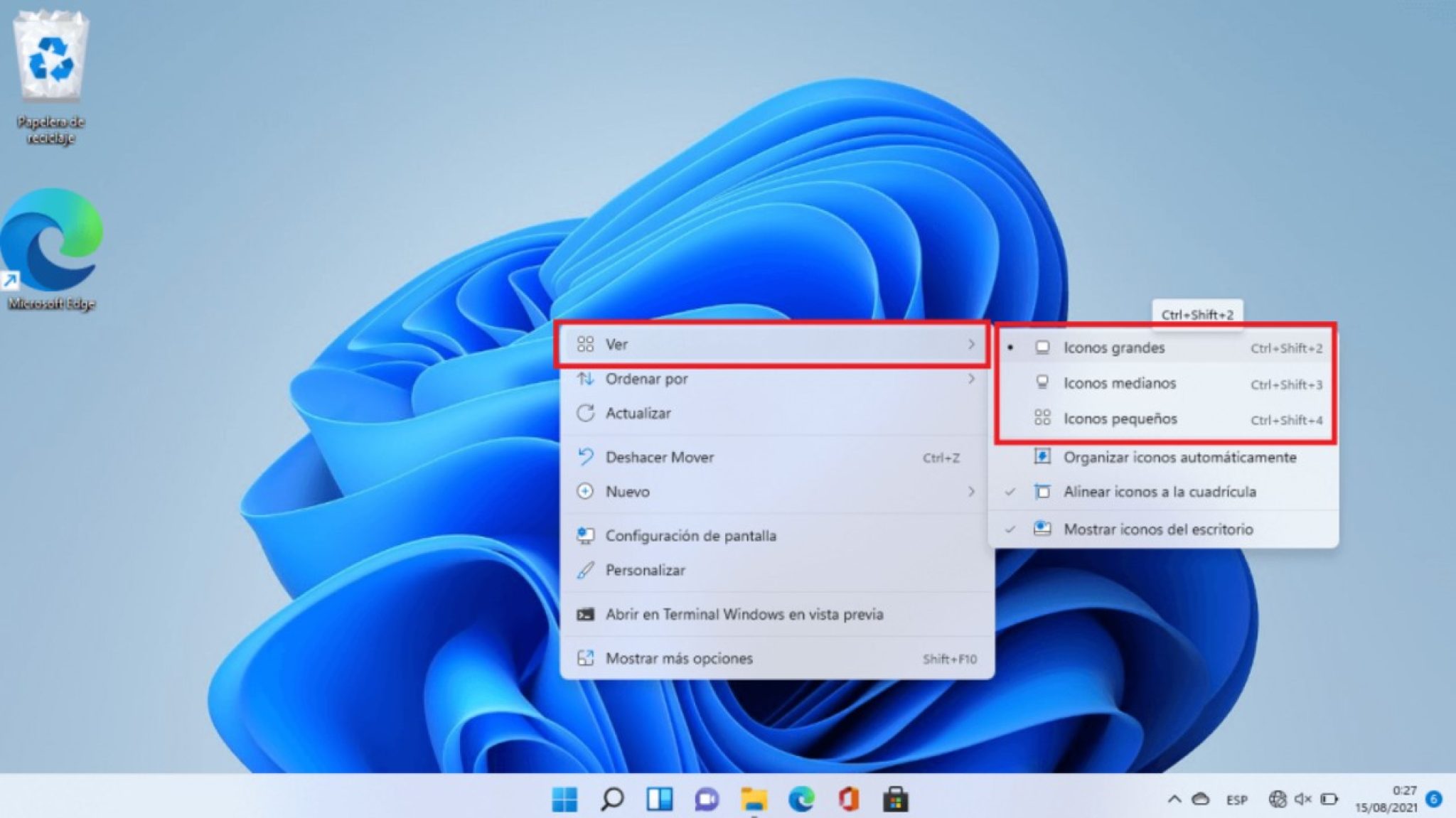Click the Personalizar brush icon
1456x818 pixels.
[x=585, y=570]
